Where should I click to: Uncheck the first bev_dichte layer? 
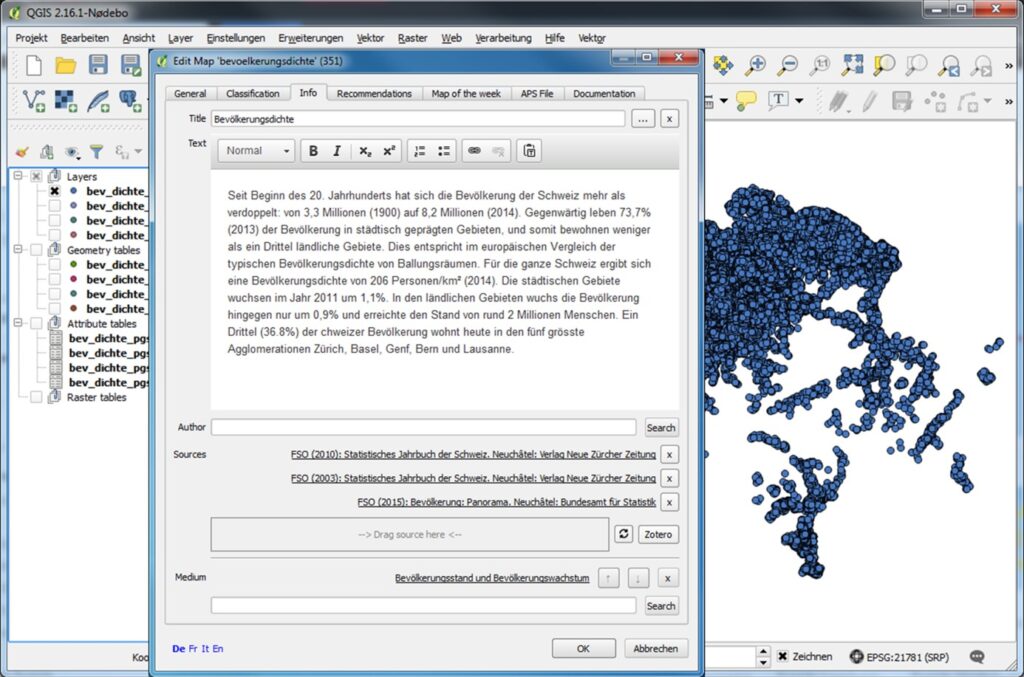pos(55,191)
